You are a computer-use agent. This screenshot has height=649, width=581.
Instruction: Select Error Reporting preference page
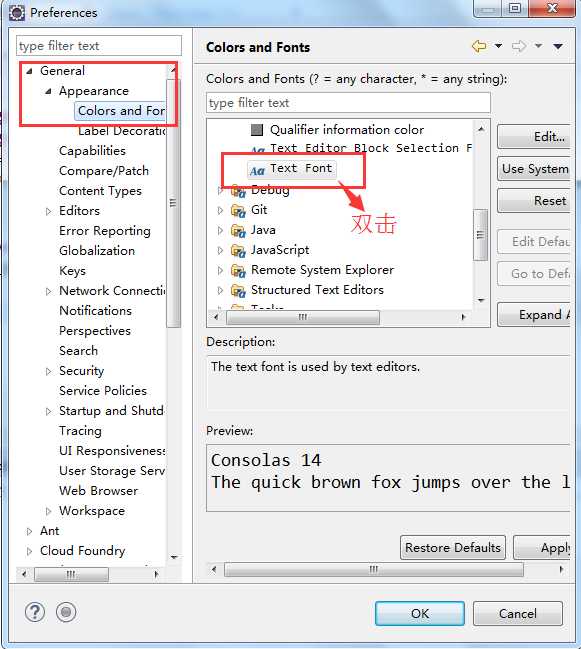pos(105,231)
